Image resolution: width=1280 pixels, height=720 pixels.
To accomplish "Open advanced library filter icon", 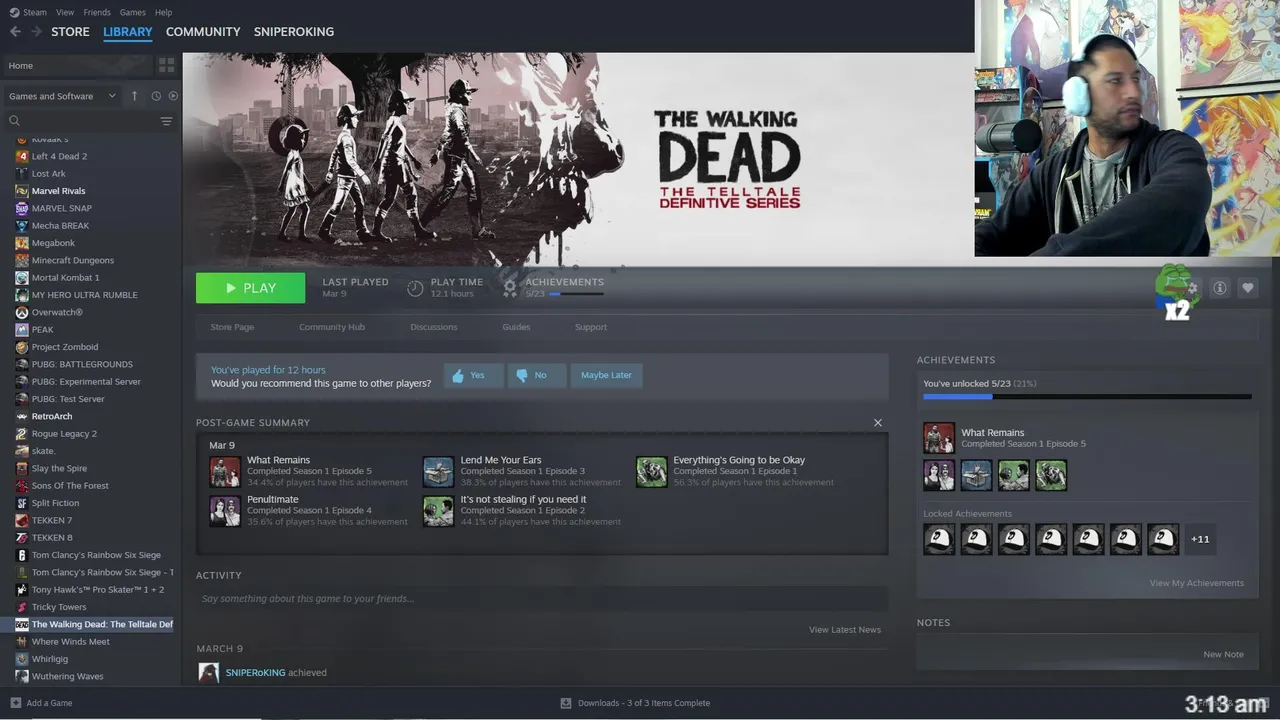I will point(166,121).
